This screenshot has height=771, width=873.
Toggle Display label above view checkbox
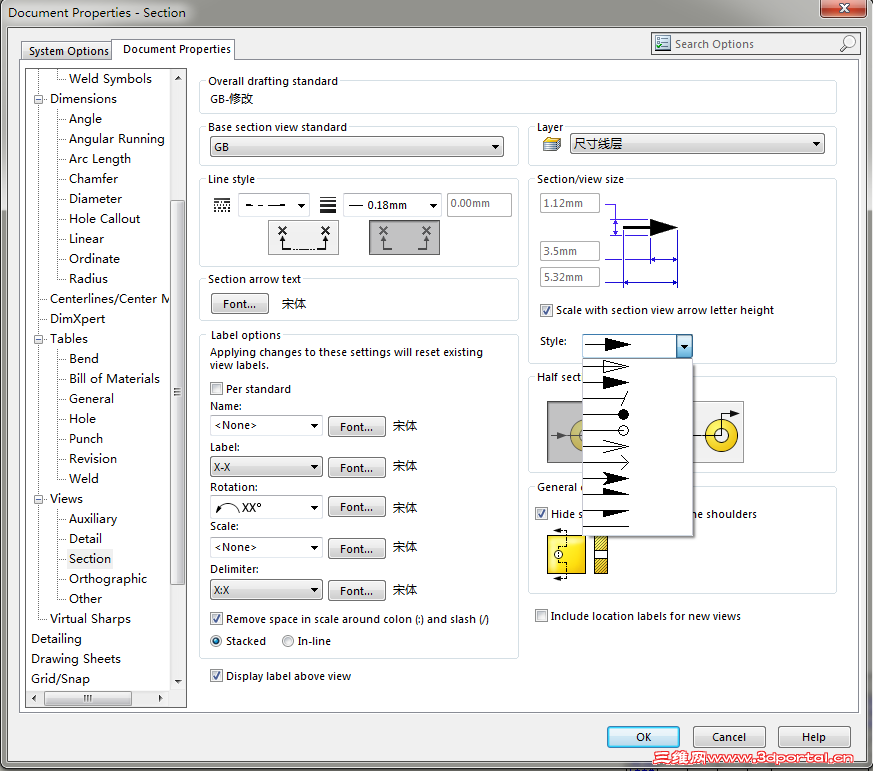(217, 676)
